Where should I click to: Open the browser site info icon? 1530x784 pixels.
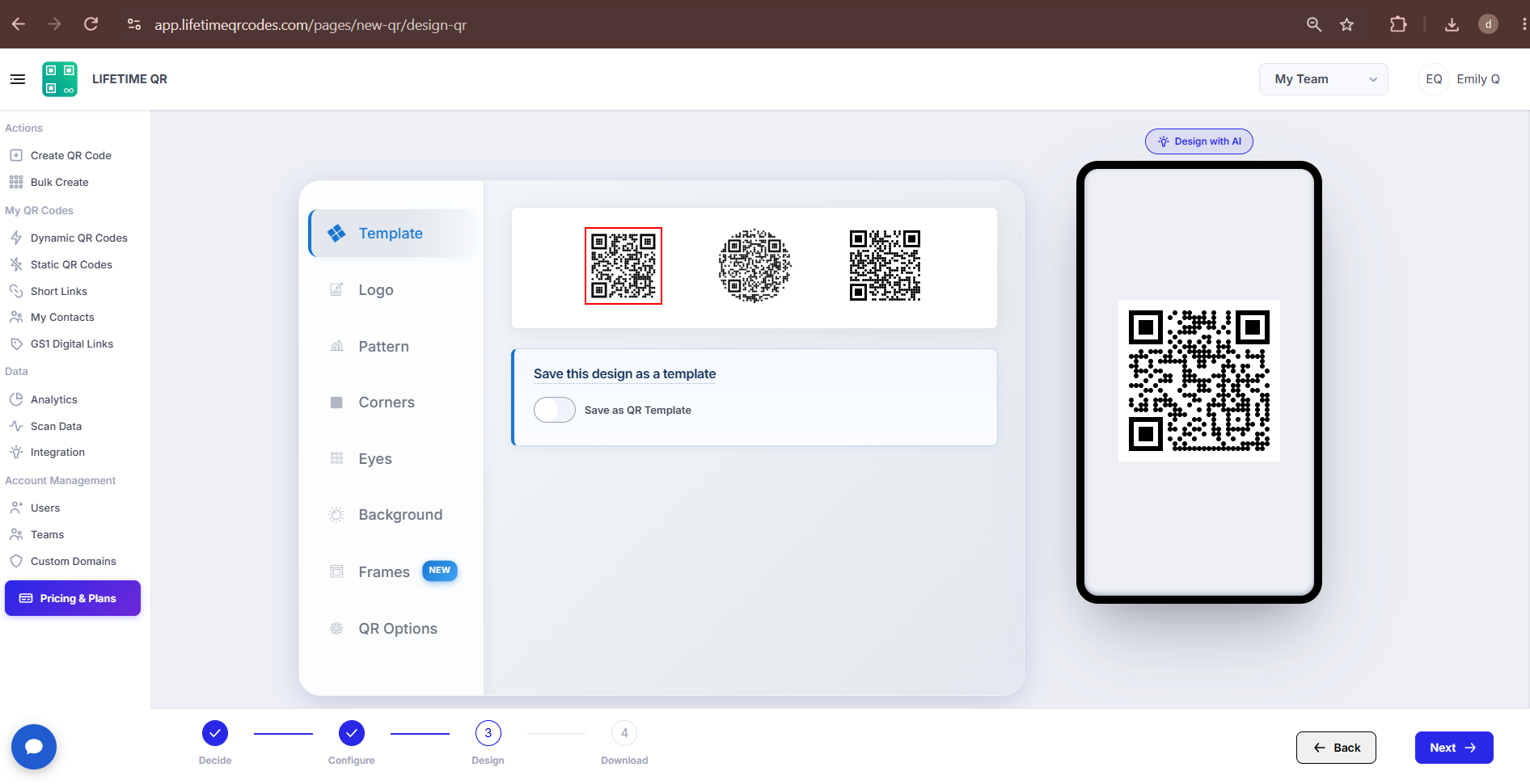pyautogui.click(x=135, y=24)
